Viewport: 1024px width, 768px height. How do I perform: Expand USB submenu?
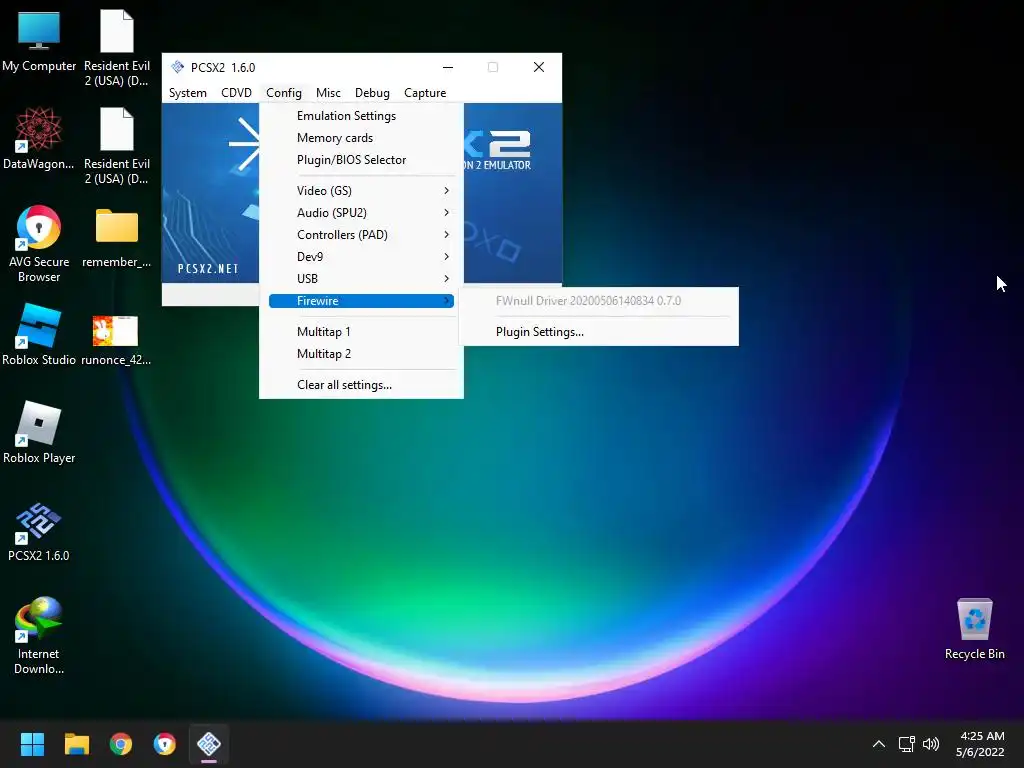pyautogui.click(x=361, y=279)
